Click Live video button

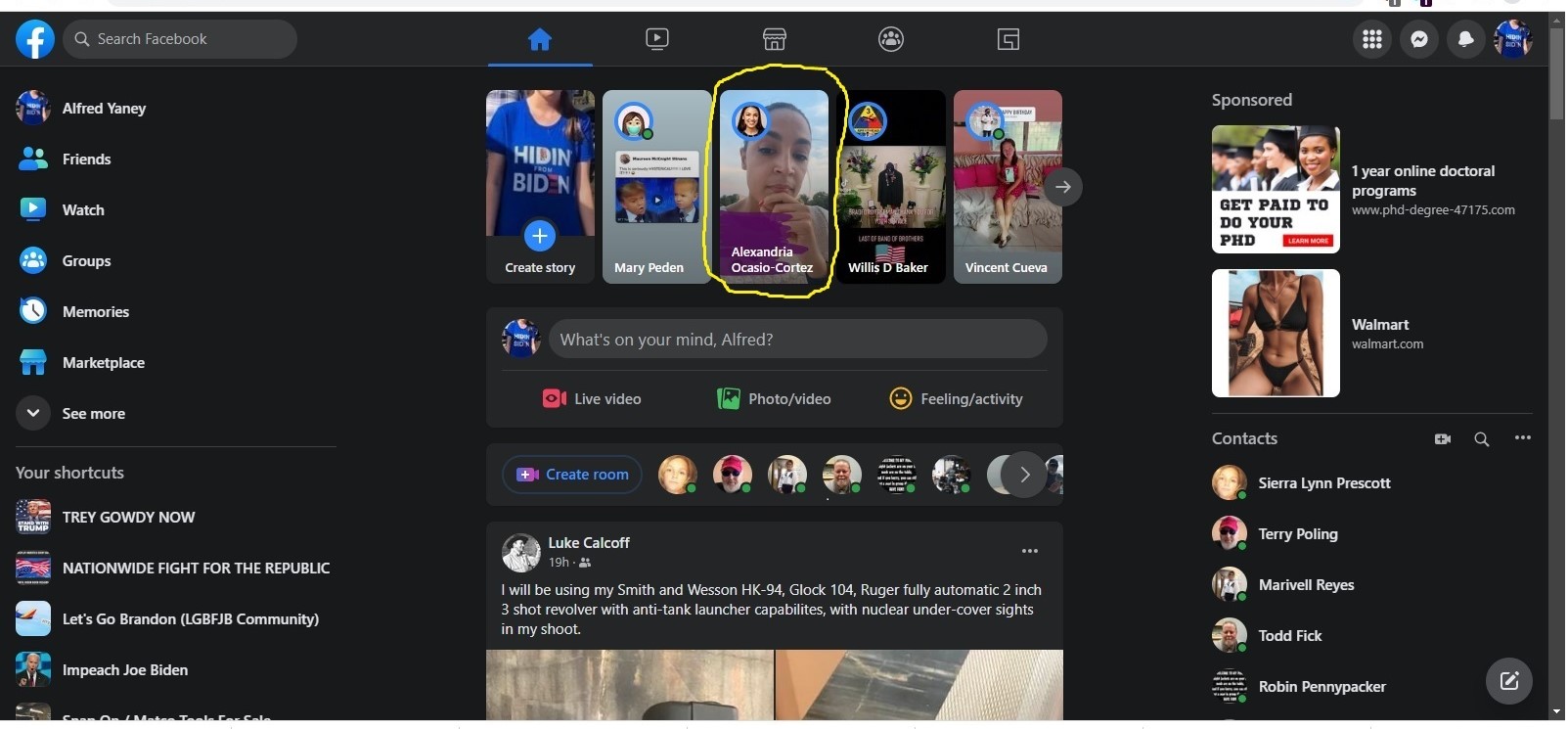[592, 399]
